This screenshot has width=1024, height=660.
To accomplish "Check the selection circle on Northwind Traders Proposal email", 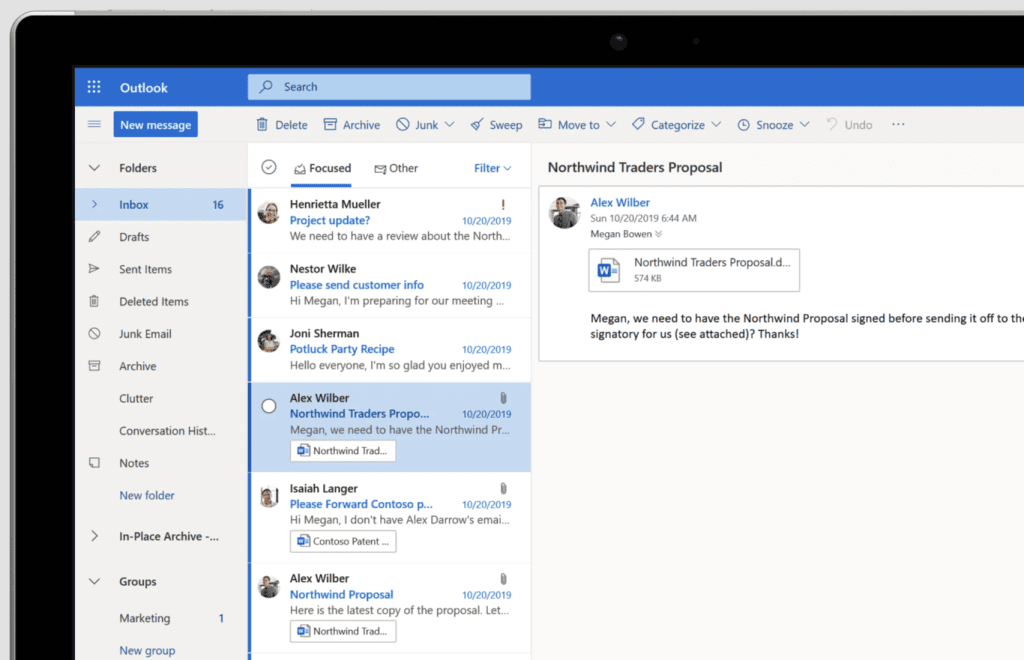I will (268, 406).
